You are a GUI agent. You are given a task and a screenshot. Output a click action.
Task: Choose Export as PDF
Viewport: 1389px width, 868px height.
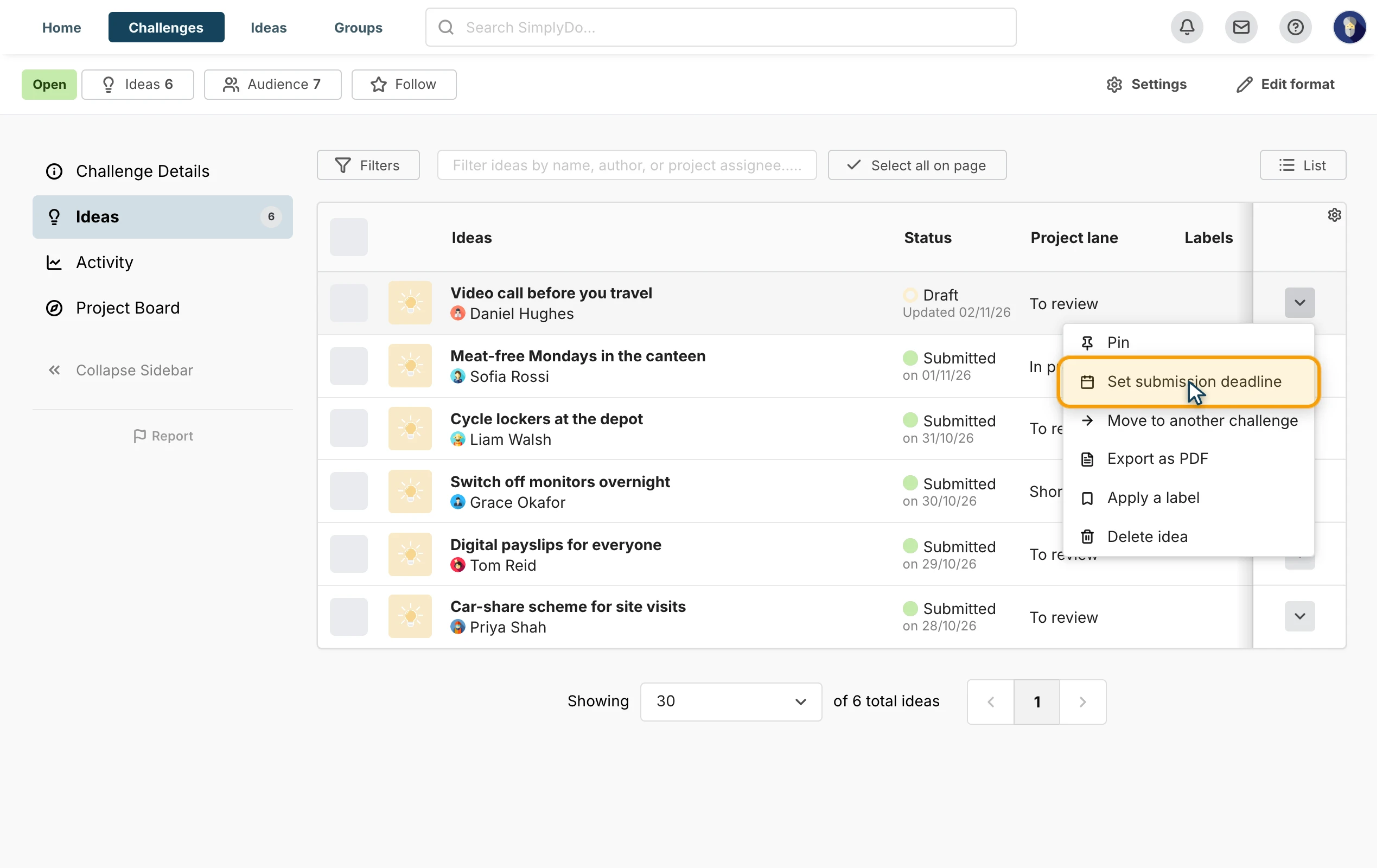[x=1188, y=459]
